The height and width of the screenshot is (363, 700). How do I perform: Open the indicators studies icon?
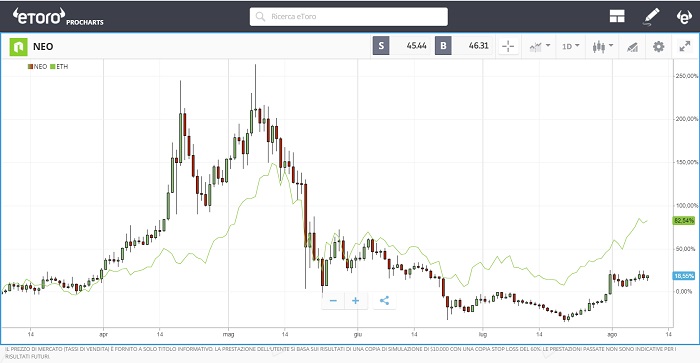[x=632, y=46]
